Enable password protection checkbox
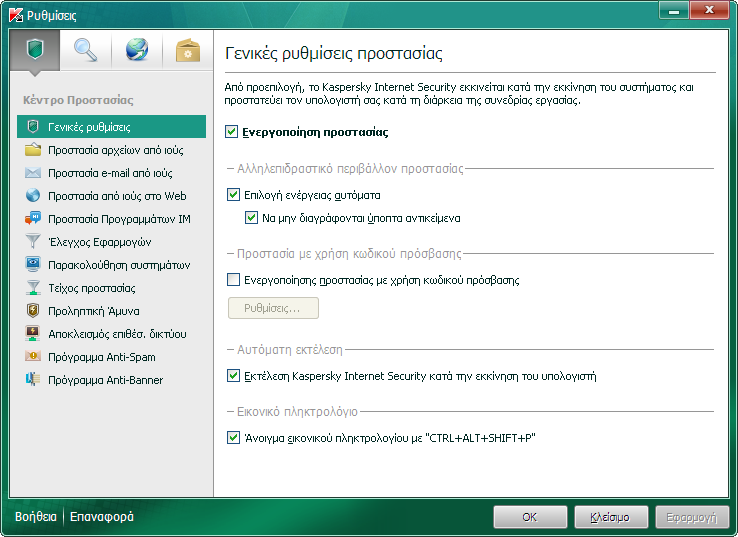Viewport: 738px width, 537px height. (x=233, y=280)
